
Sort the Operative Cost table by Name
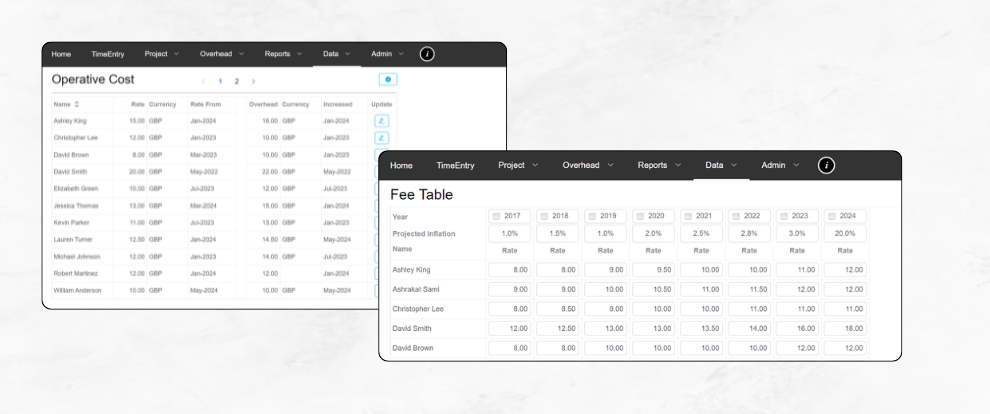point(76,104)
